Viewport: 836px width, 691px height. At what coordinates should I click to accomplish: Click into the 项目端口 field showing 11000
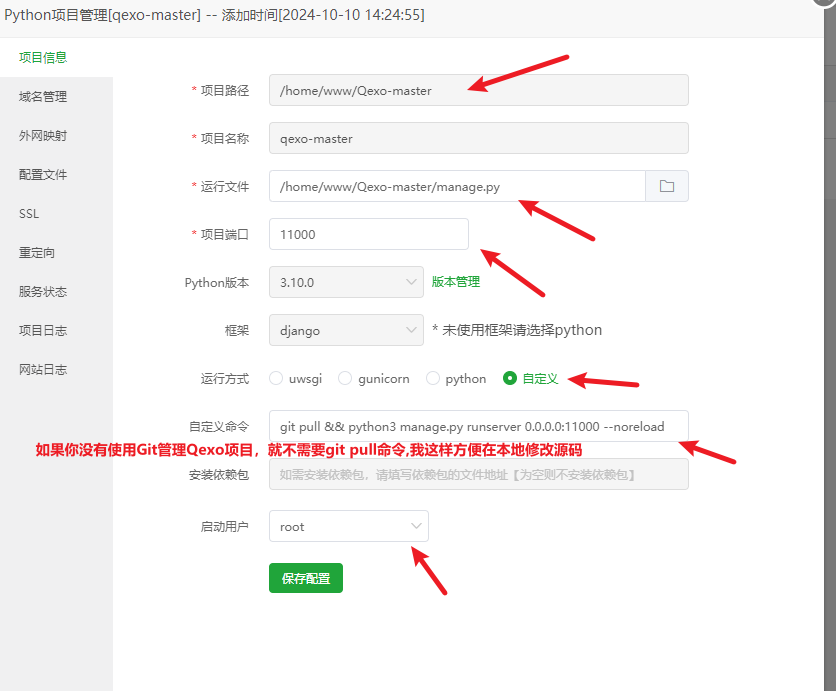coord(368,234)
